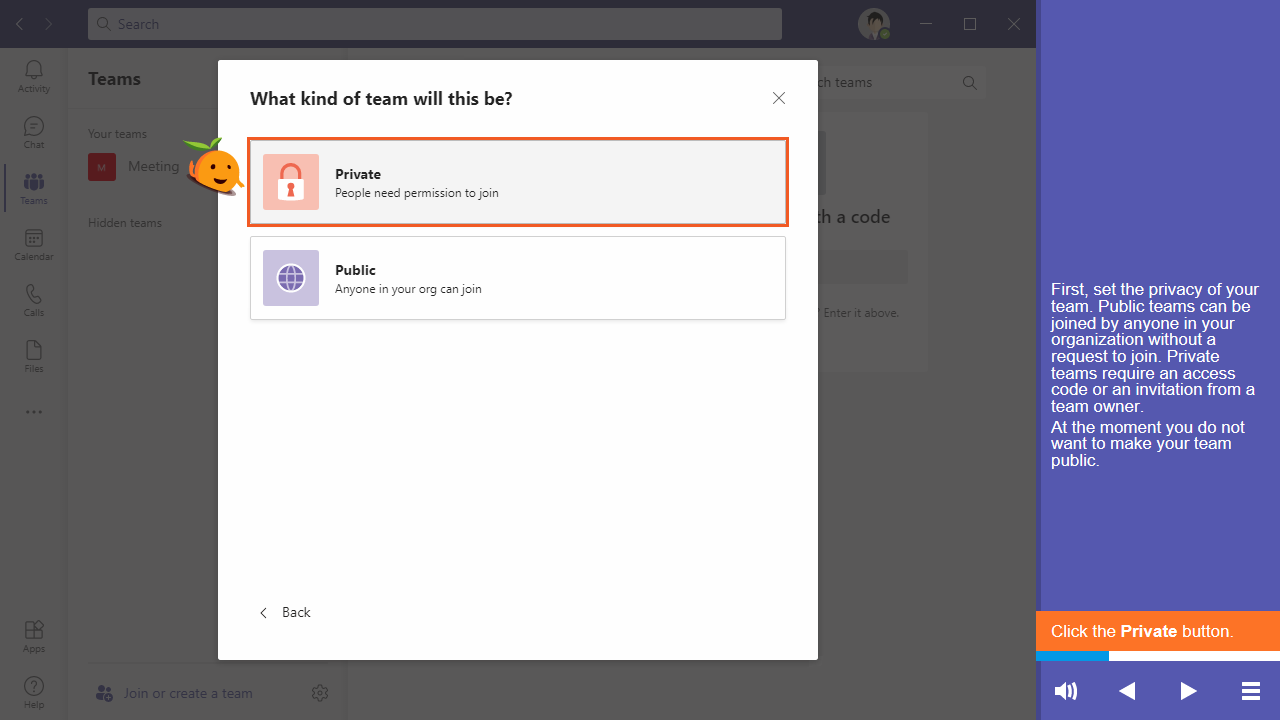Minimize the Teams window
The height and width of the screenshot is (720, 1280).
(926, 24)
